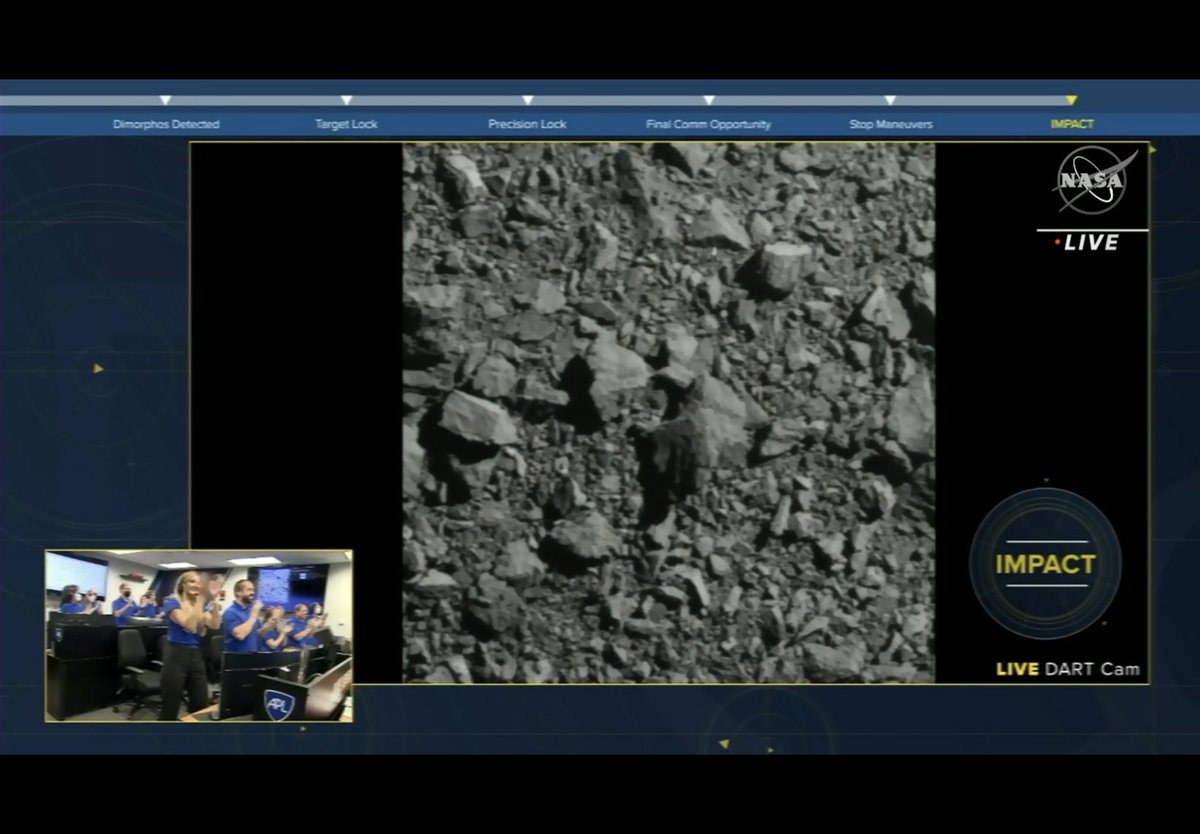The image size is (1200, 834).
Task: Click the asteroid surface DART camera feed
Action: click(669, 412)
